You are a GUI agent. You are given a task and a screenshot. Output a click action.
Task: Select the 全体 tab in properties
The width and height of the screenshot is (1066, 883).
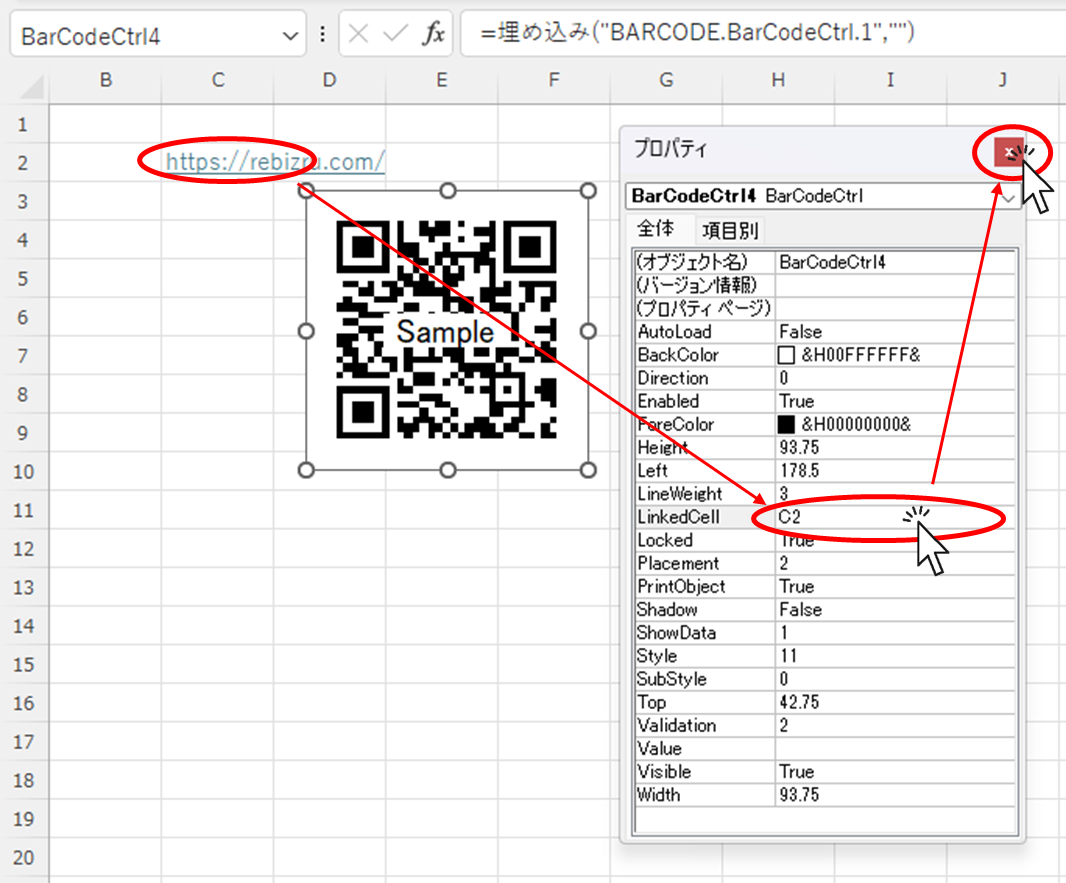656,229
